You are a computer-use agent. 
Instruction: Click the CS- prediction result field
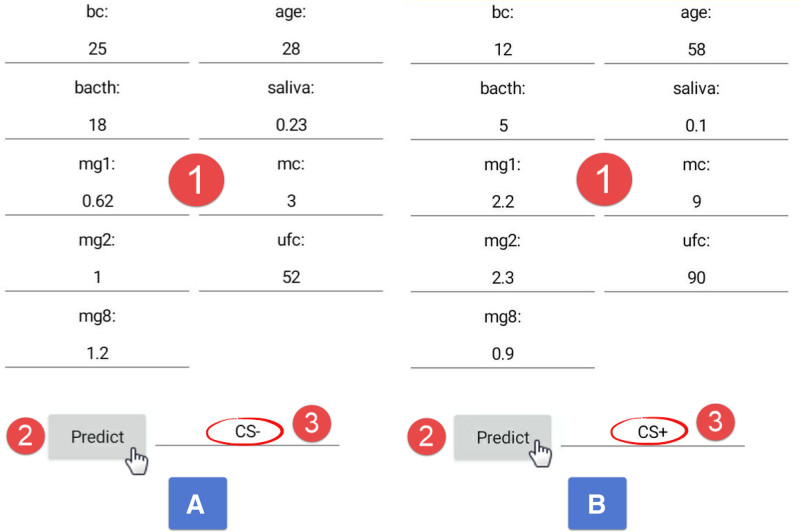tap(247, 432)
